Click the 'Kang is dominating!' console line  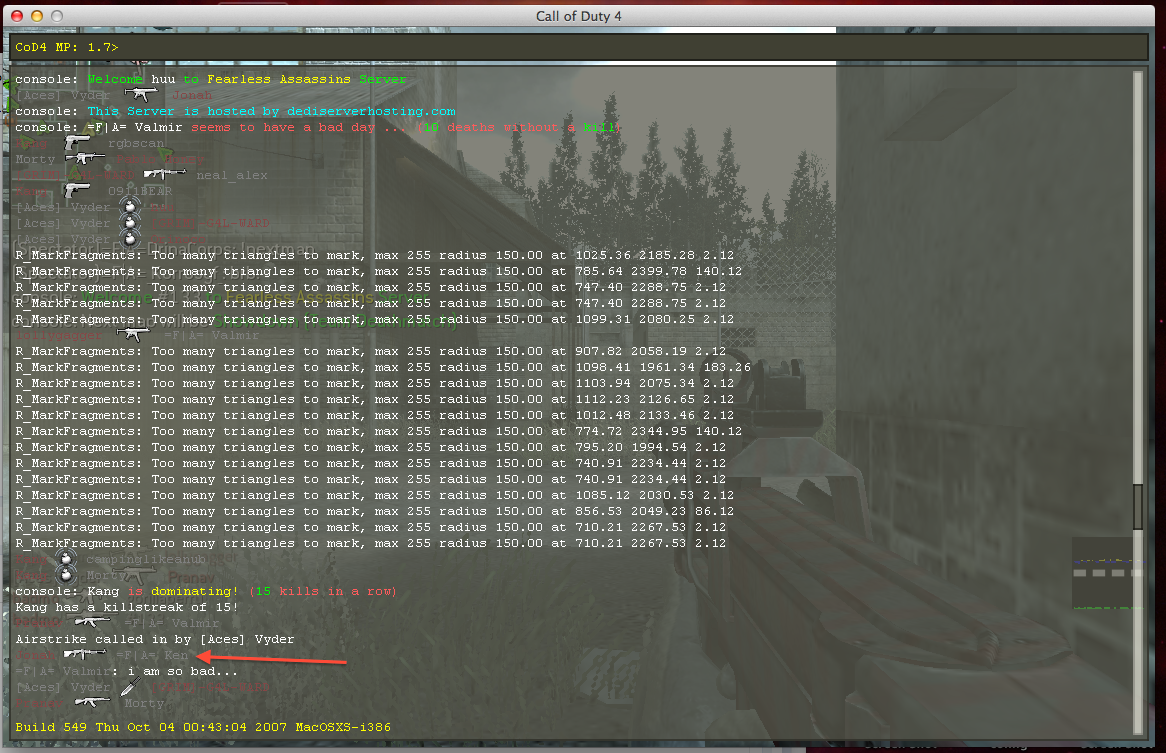206,591
